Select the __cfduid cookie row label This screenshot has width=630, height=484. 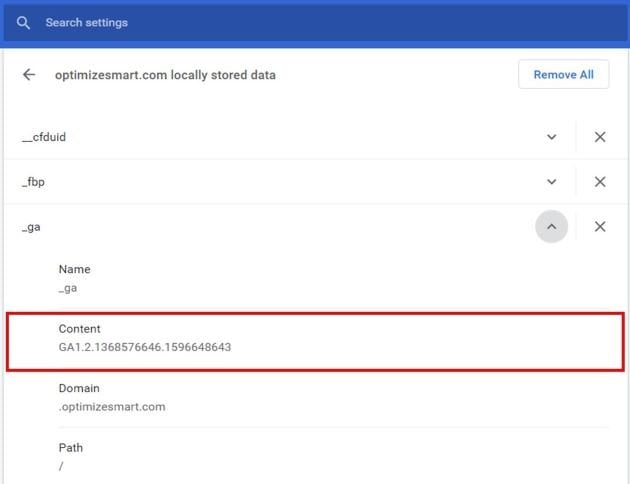pos(44,137)
